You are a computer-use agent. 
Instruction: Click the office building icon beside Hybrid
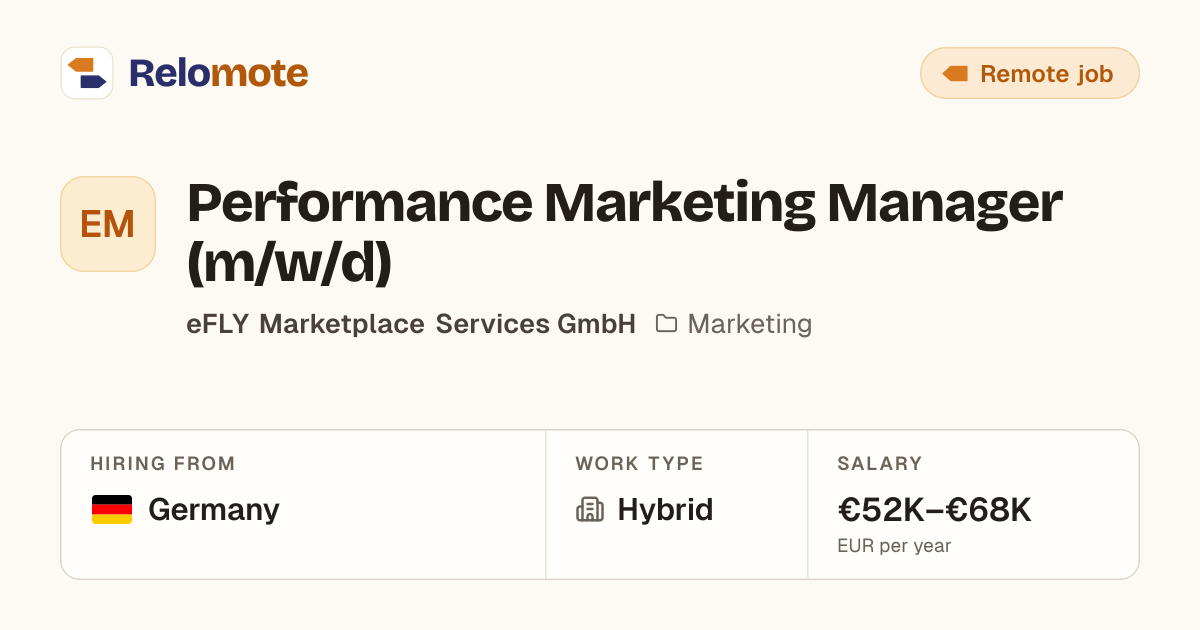coord(590,510)
